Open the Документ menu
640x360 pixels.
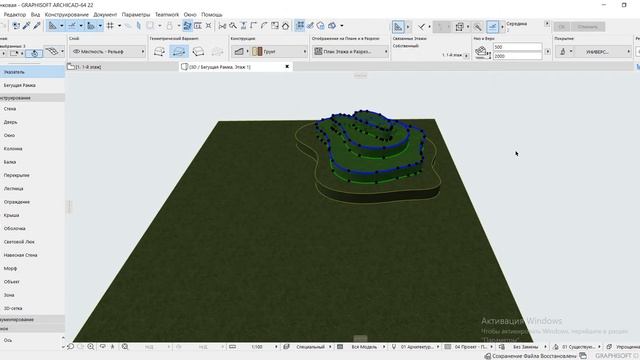[x=105, y=15]
